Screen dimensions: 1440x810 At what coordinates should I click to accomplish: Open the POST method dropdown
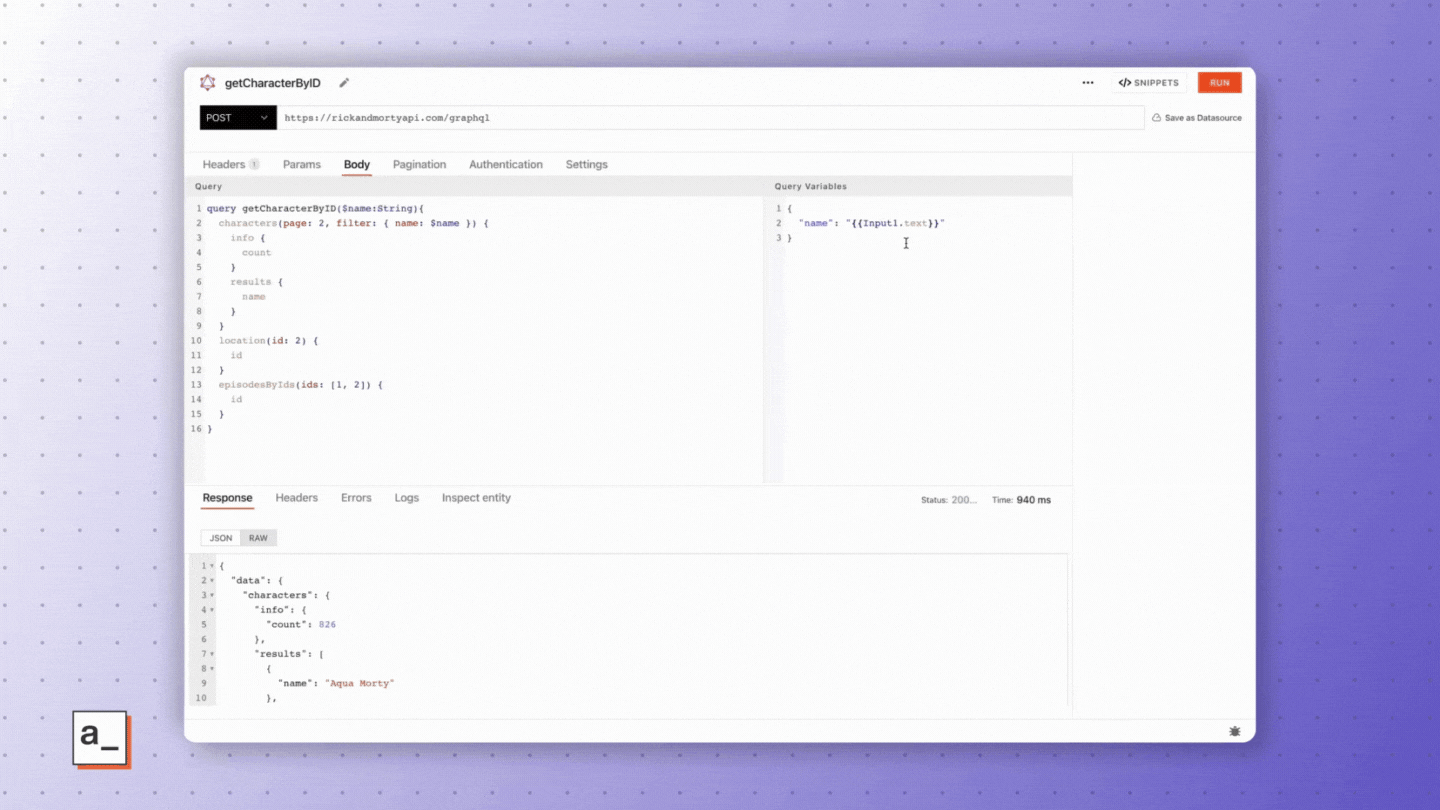[238, 118]
